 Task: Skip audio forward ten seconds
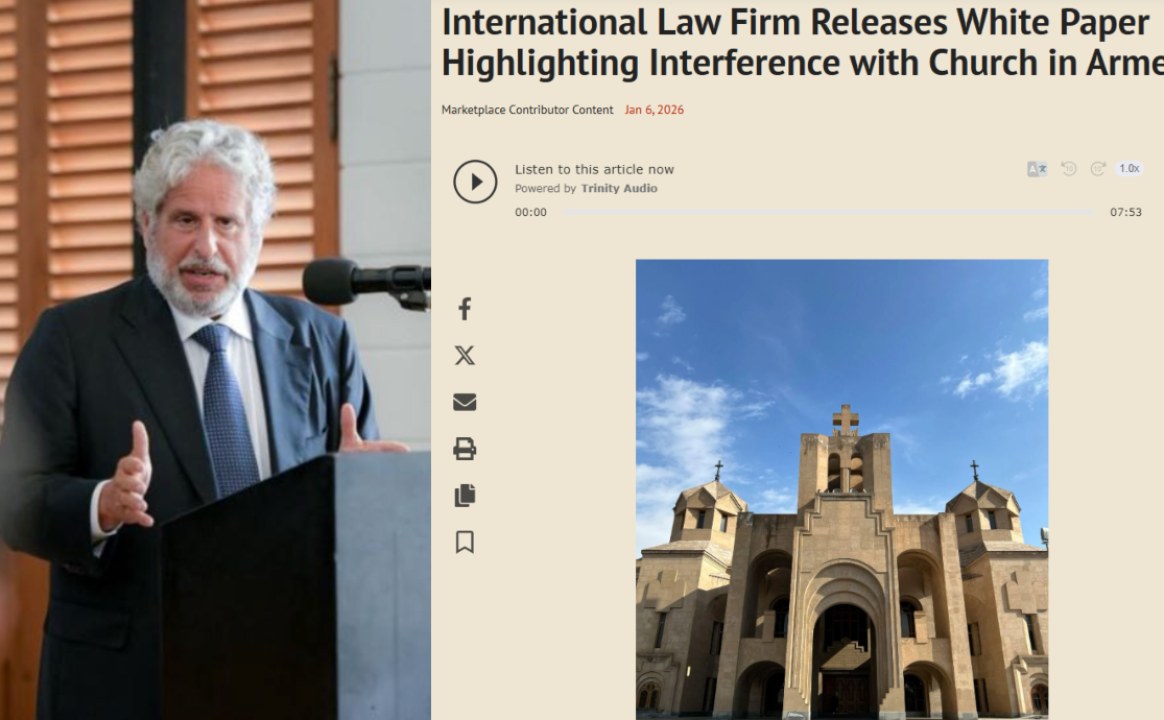click(x=1098, y=168)
